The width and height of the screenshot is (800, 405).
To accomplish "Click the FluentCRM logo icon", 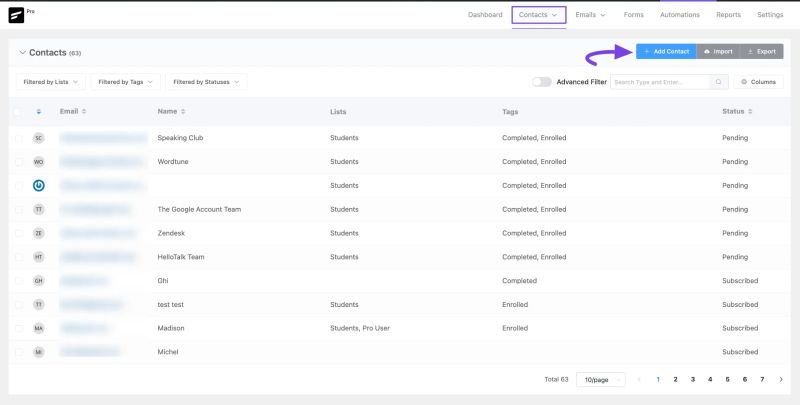I will click(16, 15).
